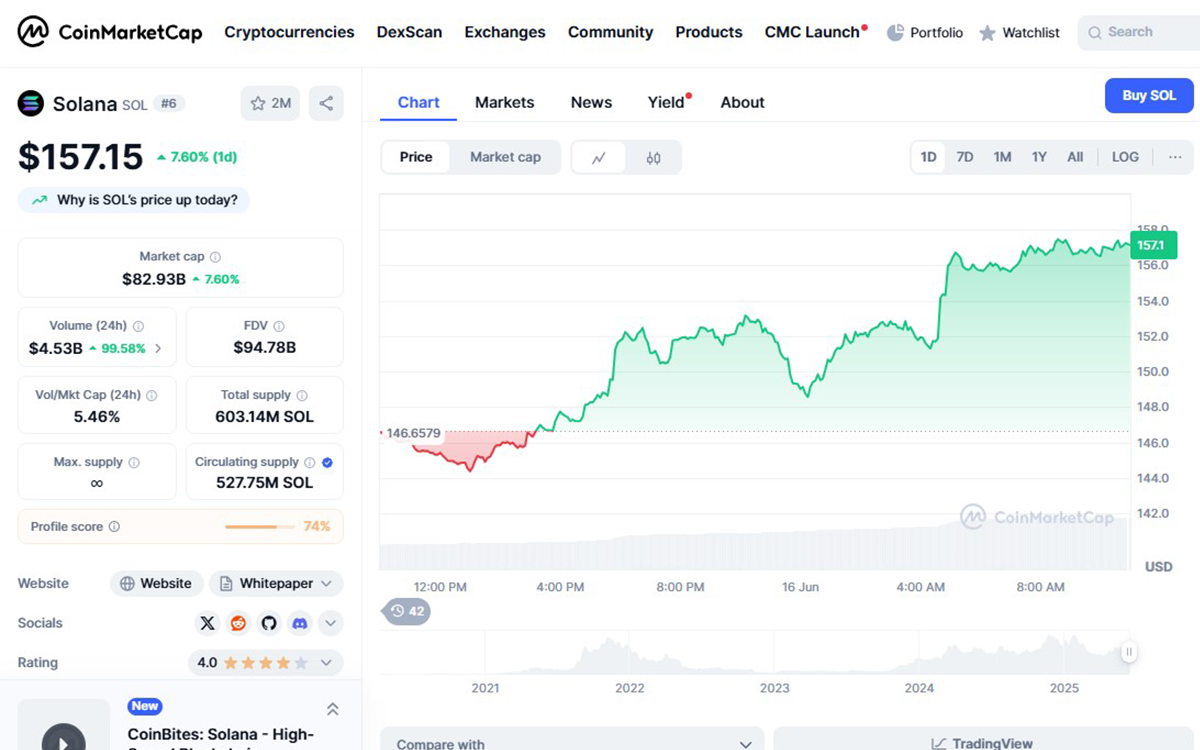Viewport: 1200px width, 750px height.
Task: Click the Total supply info icon
Action: 302,395
